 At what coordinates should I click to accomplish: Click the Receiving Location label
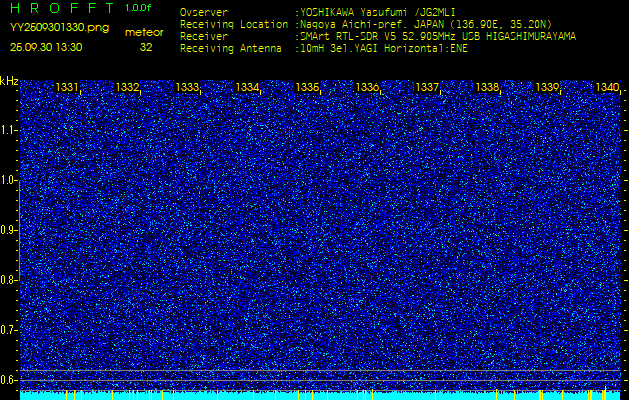pyautogui.click(x=234, y=25)
